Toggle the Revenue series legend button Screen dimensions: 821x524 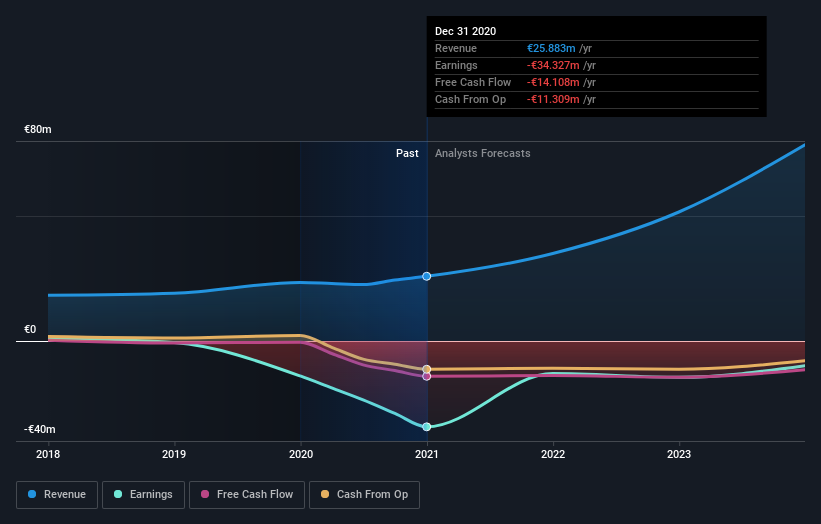tap(57, 495)
